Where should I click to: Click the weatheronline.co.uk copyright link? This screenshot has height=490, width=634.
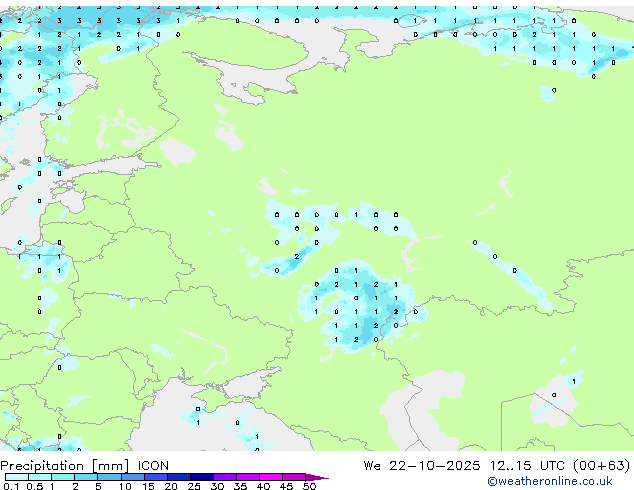click(x=549, y=481)
